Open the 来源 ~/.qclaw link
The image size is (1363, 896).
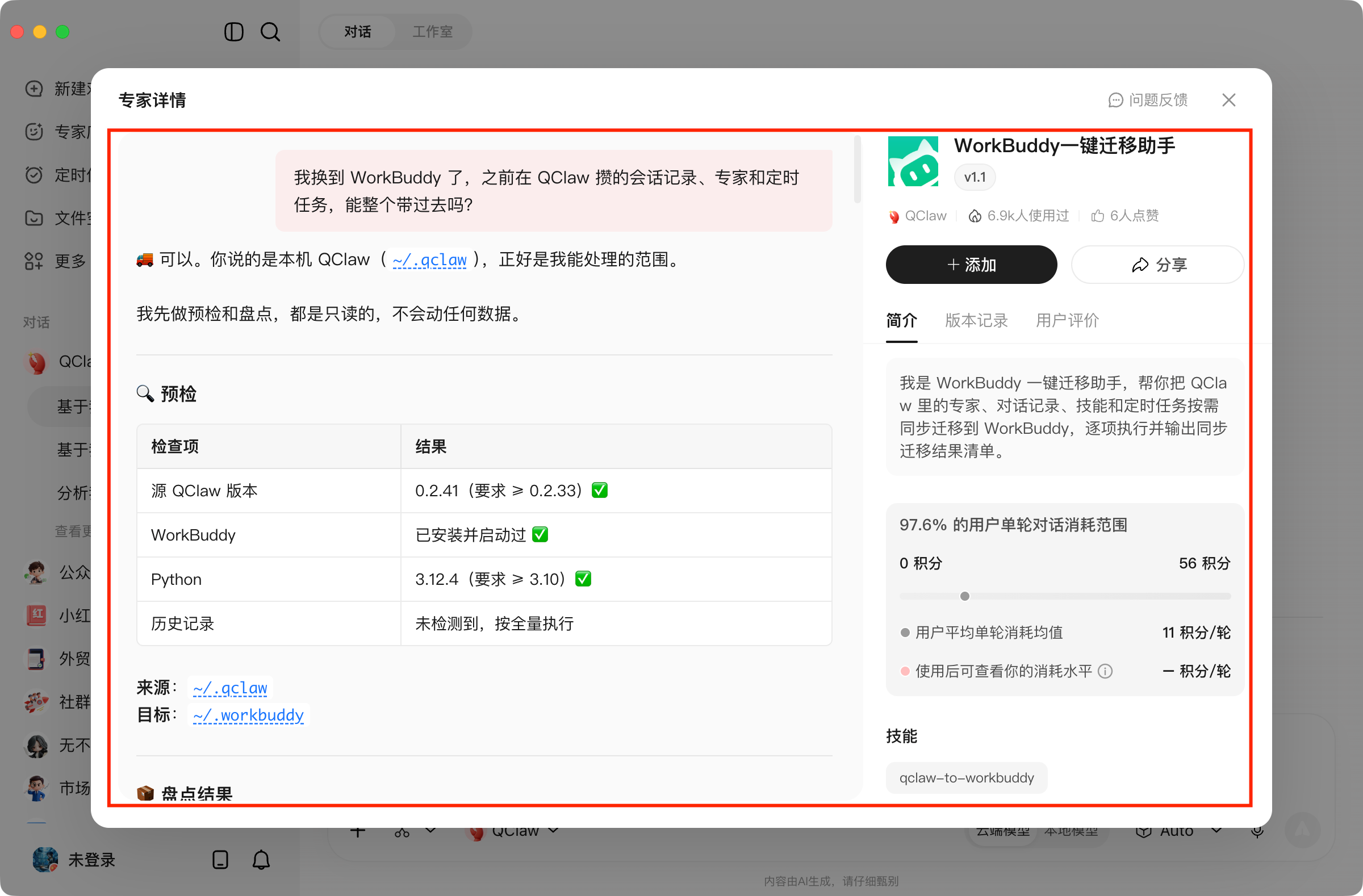[x=230, y=688]
